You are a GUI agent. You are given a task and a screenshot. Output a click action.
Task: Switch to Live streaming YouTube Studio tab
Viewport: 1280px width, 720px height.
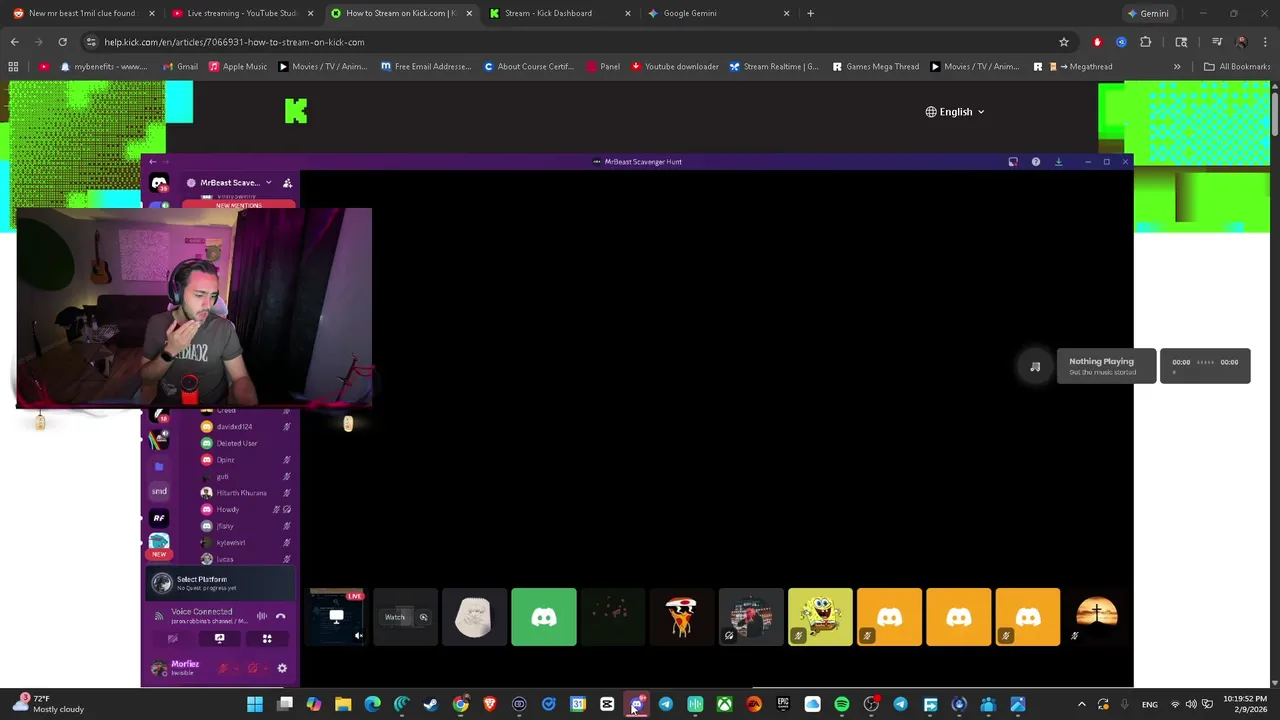point(241,13)
